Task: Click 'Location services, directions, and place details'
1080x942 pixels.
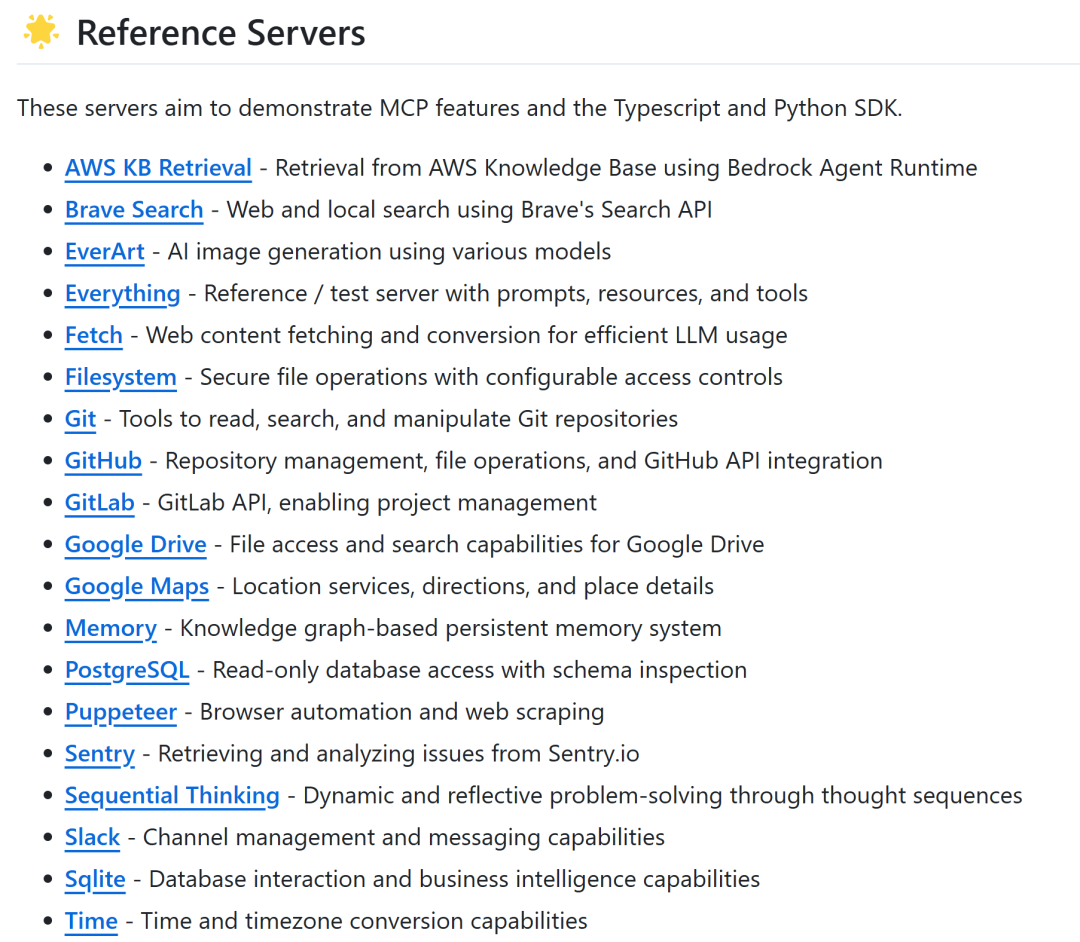Action: 472,587
